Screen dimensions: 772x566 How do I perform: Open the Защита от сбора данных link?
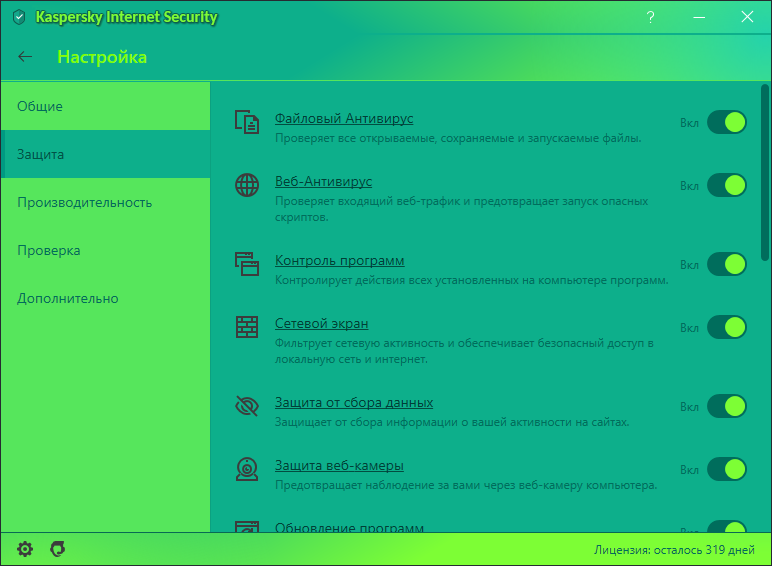point(354,403)
